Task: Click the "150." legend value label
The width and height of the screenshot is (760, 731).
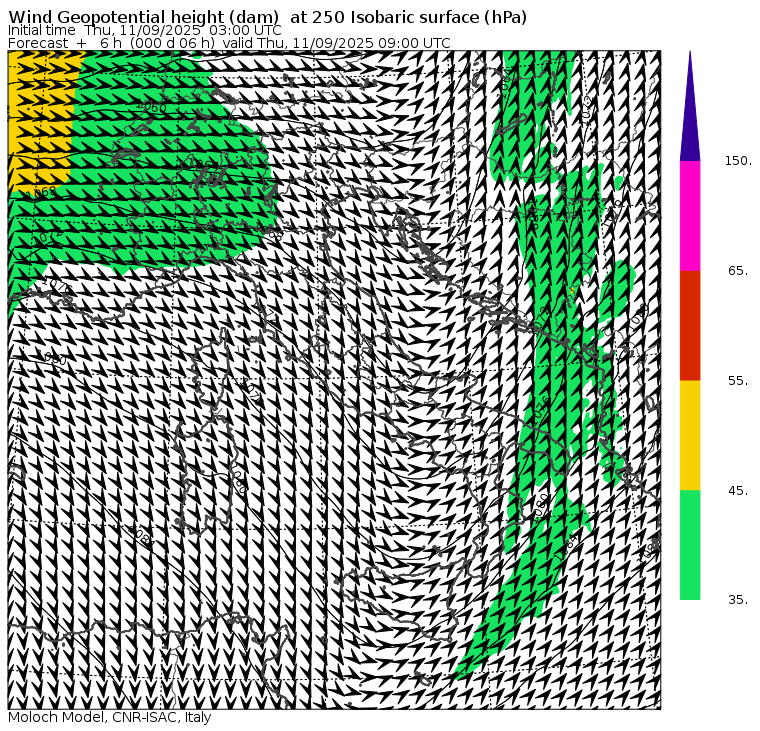Action: tap(738, 161)
